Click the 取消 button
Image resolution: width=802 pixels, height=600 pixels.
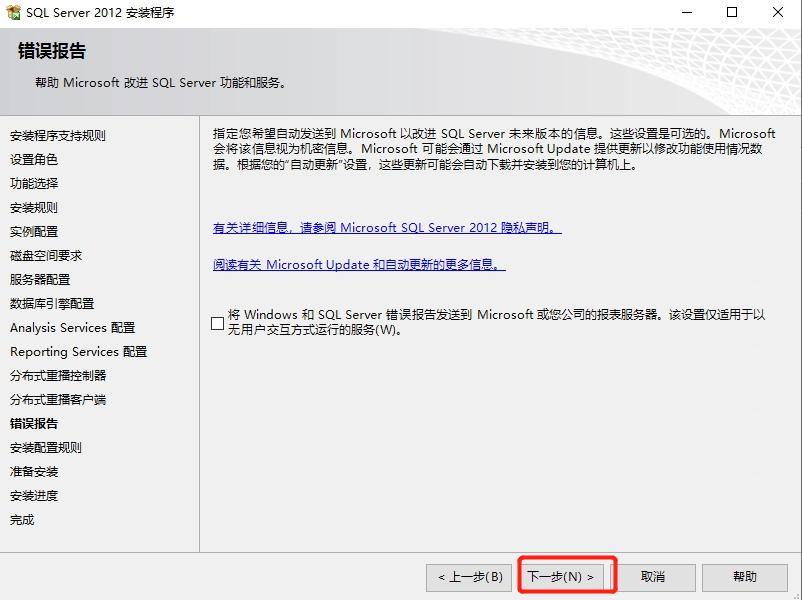pos(653,577)
